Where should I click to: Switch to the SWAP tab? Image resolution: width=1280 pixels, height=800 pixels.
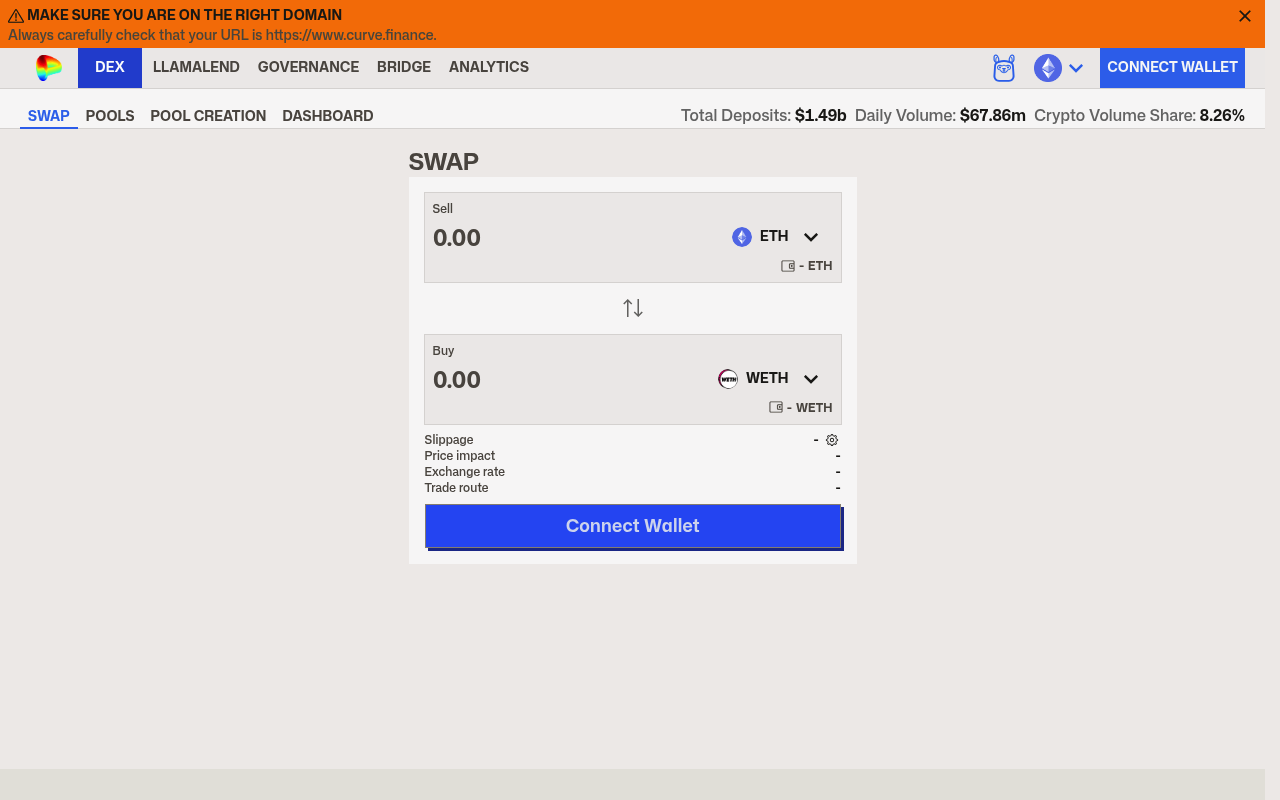pyautogui.click(x=49, y=116)
